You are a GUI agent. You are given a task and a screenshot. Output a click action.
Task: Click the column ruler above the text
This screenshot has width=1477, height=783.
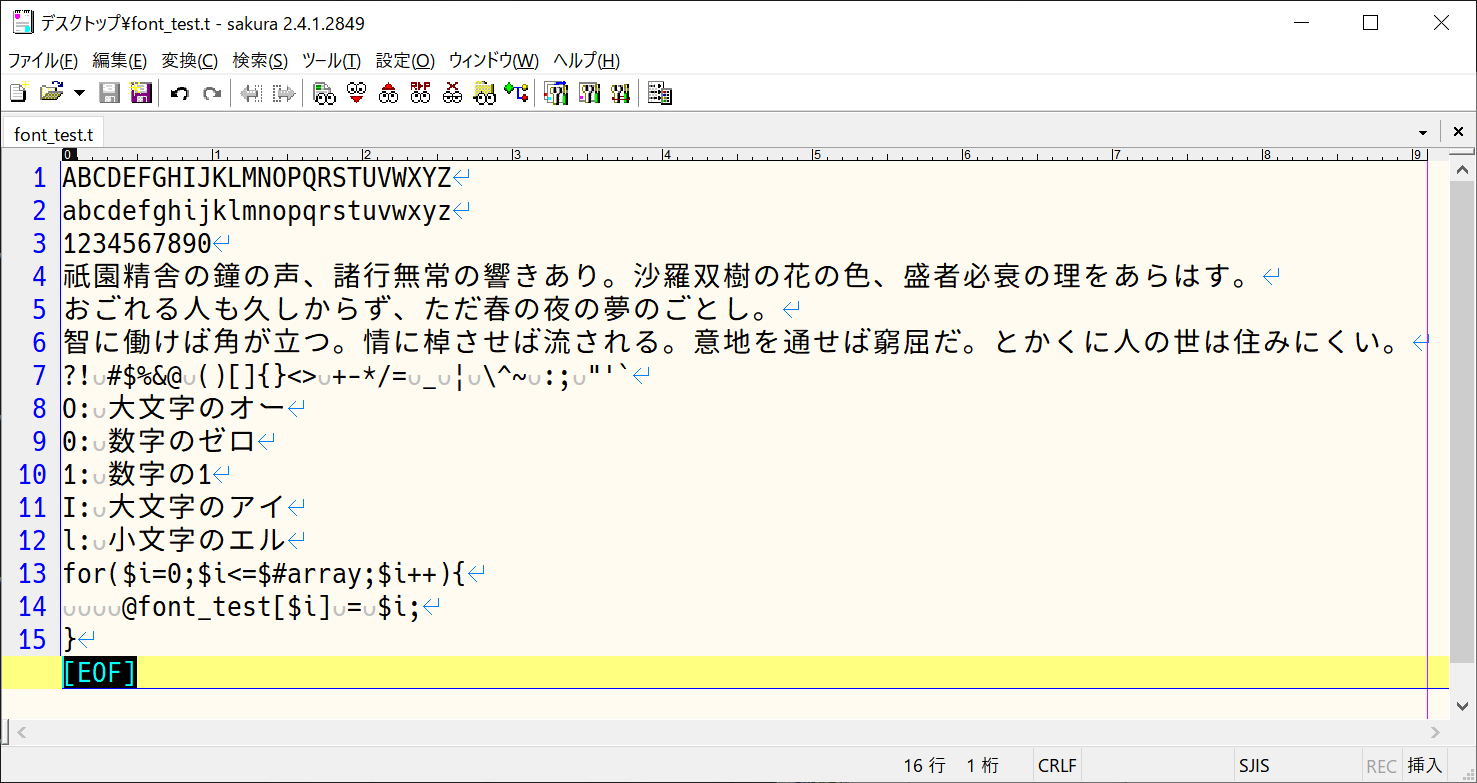point(745,155)
